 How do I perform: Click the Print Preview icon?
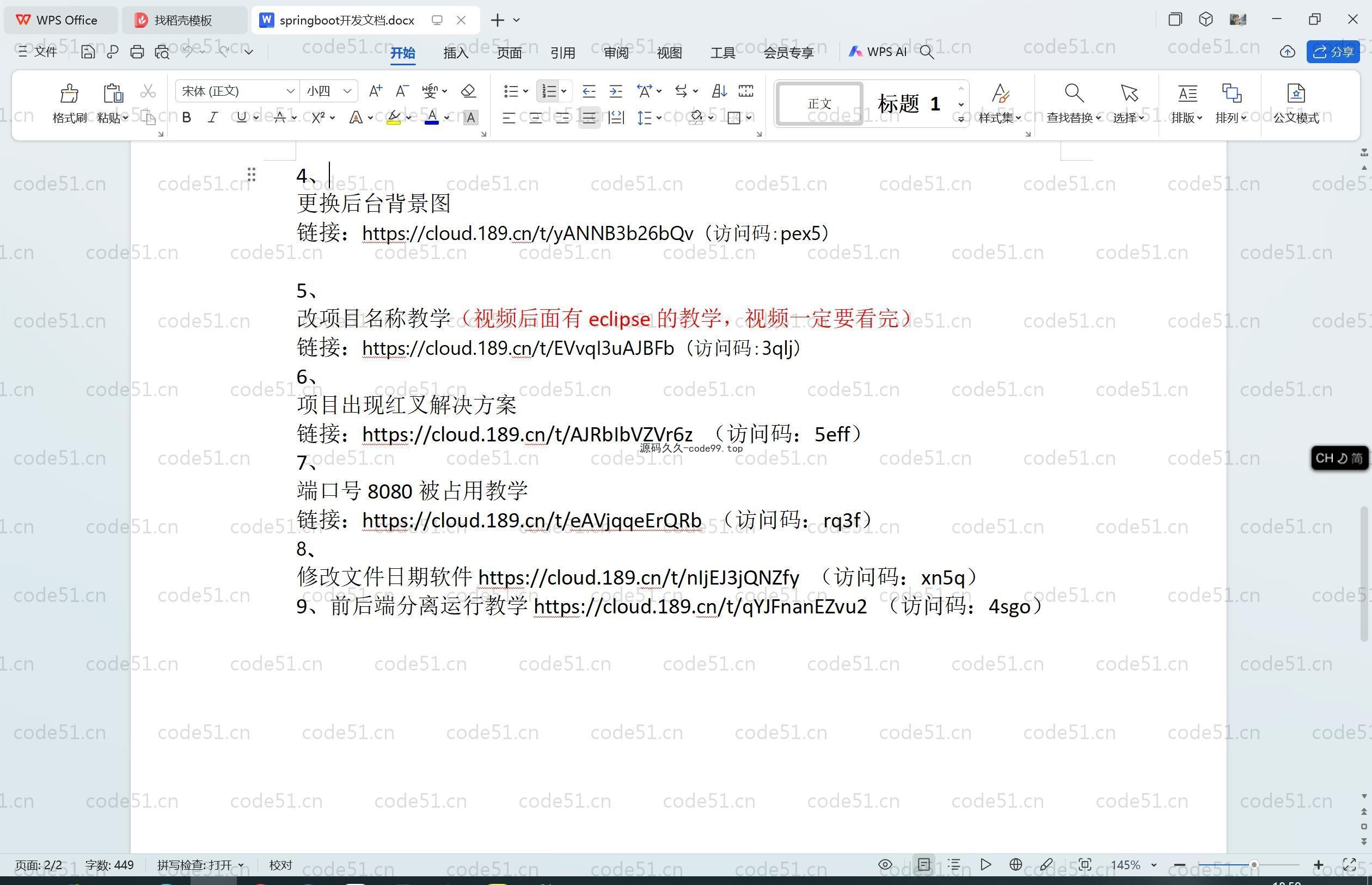(x=162, y=52)
